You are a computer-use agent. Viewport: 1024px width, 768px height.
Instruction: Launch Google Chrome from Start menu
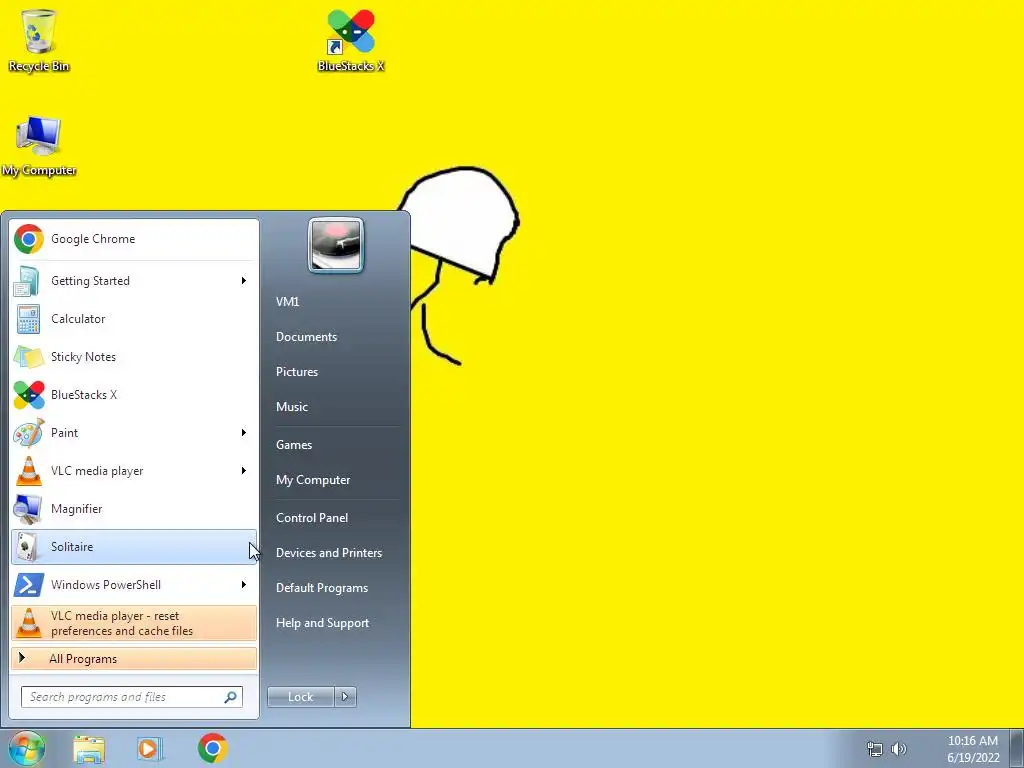click(x=135, y=239)
